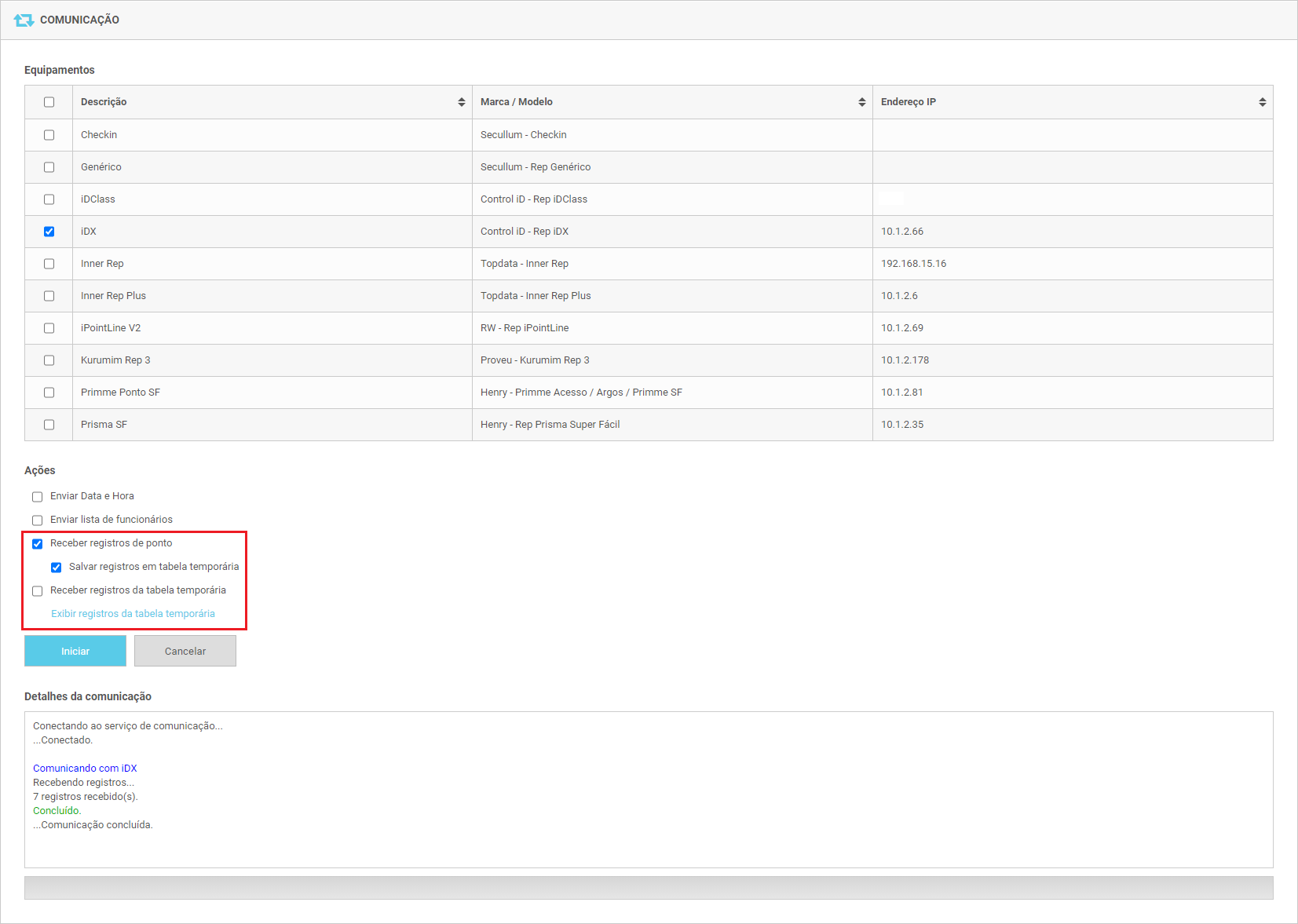1298x924 pixels.
Task: Toggle the select-all equipment checkbox in header
Action: point(49,102)
